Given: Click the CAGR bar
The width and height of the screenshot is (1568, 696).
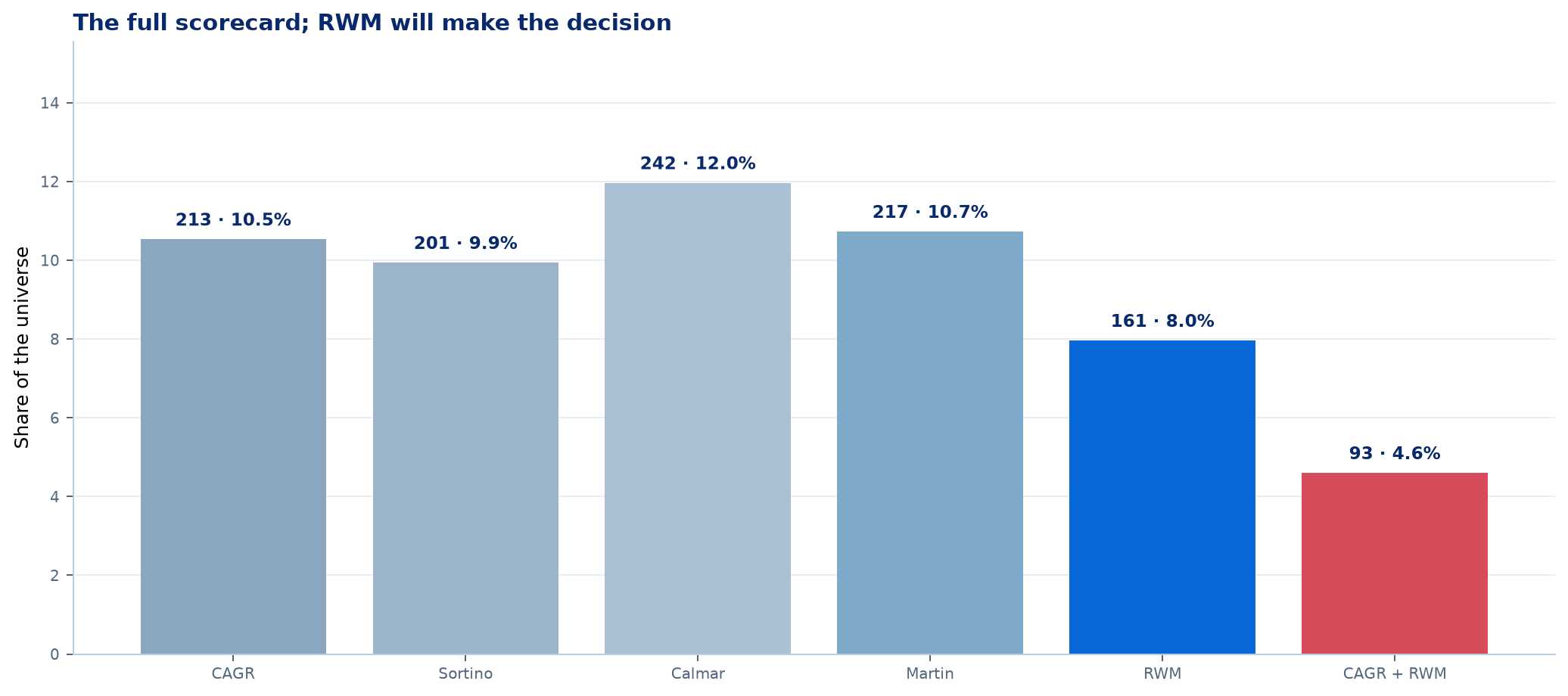Looking at the screenshot, I should pyautogui.click(x=233, y=446).
